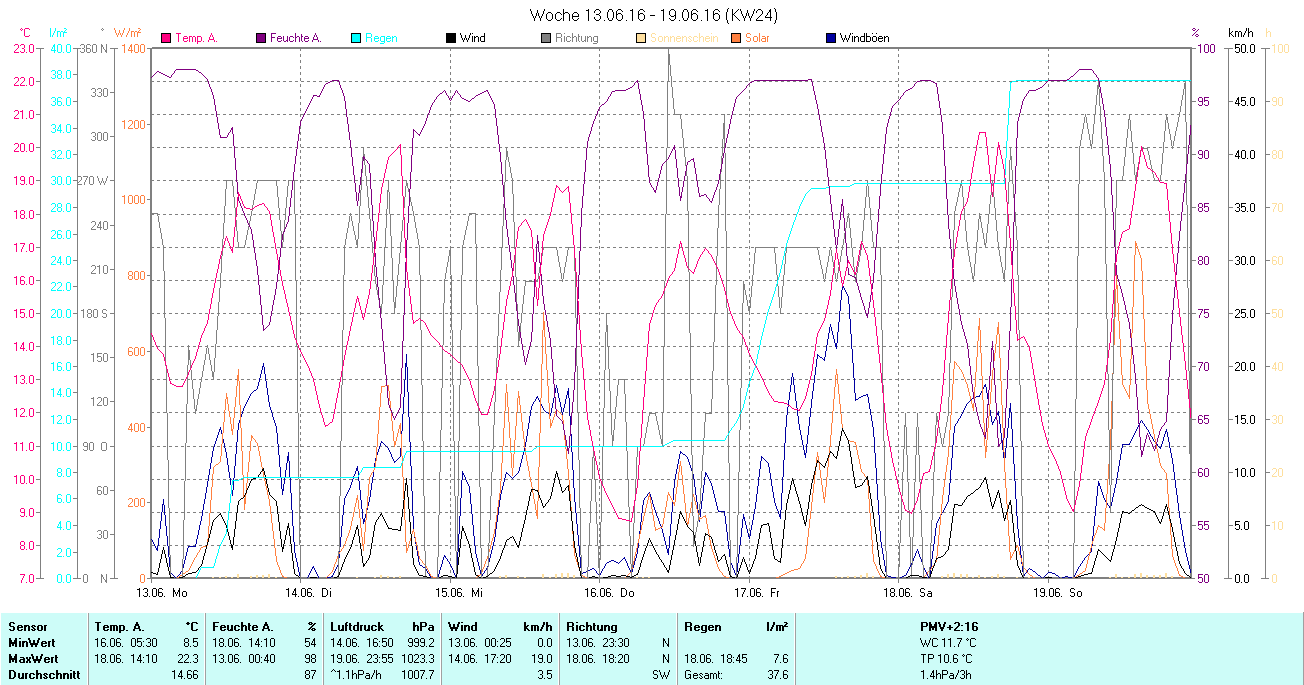
Task: Click the '18.06. Sa' date axis label
Action: click(x=907, y=593)
